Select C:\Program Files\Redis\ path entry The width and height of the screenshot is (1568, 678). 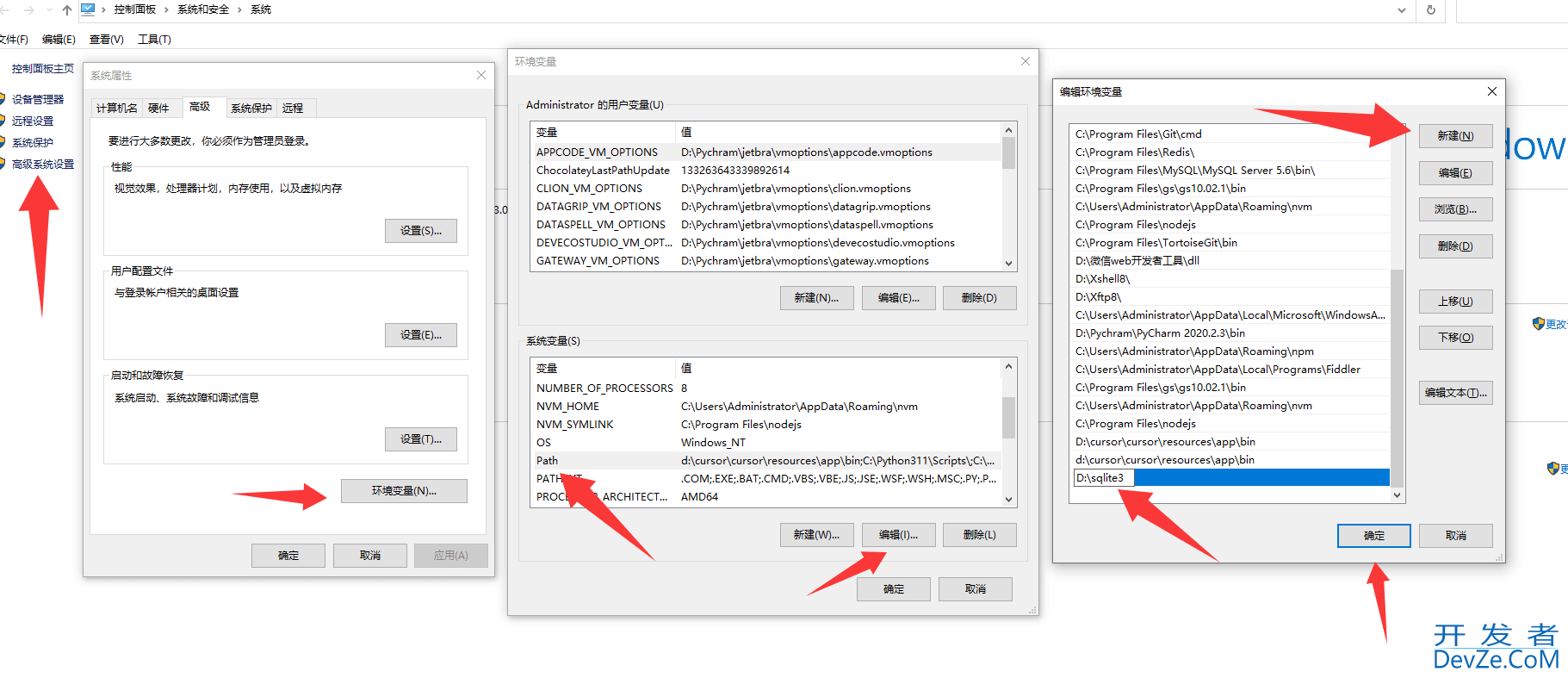pyautogui.click(x=1230, y=152)
